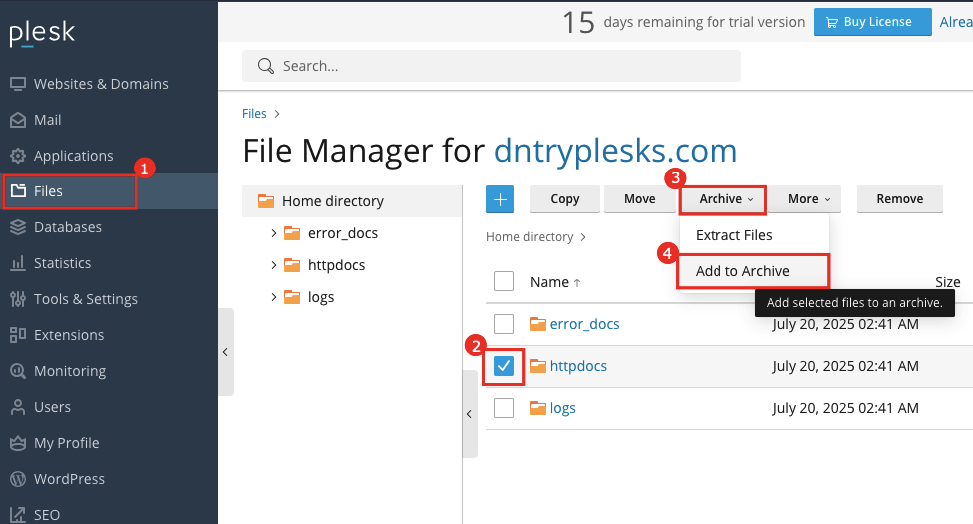Click the logs folder icon in file list
973x524 pixels.
click(537, 408)
